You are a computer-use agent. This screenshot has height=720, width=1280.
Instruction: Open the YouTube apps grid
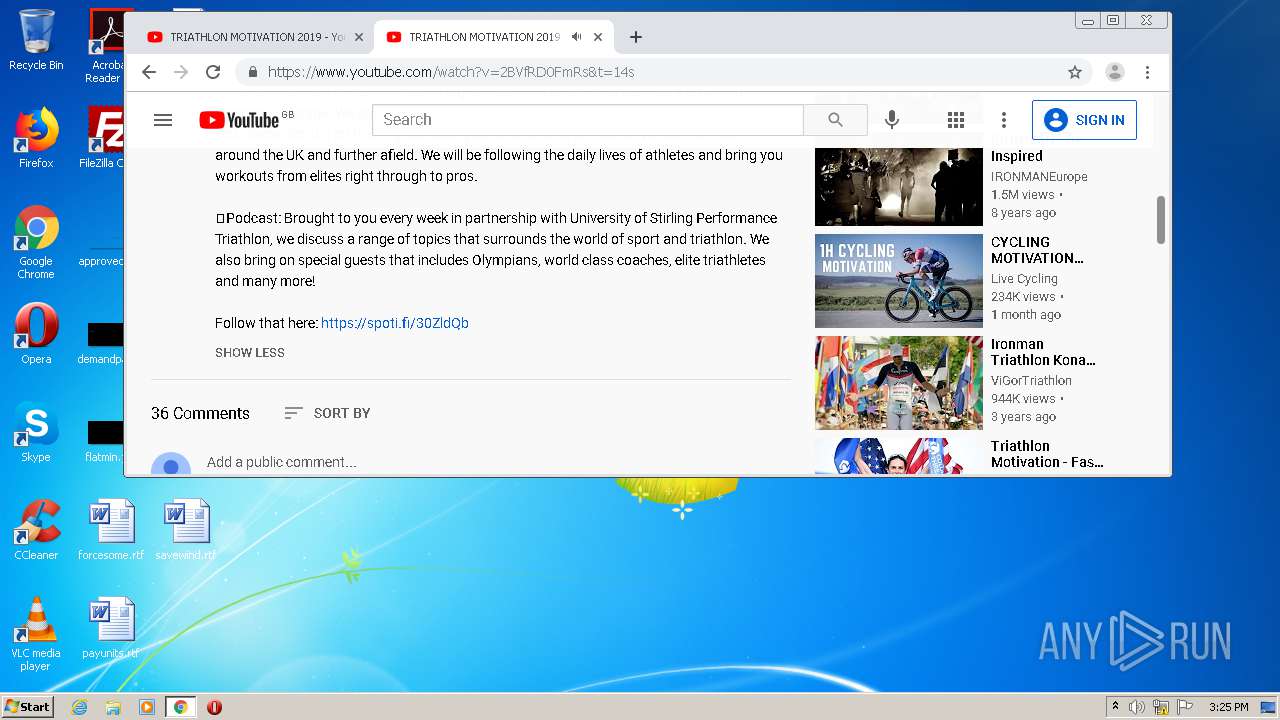click(x=956, y=120)
